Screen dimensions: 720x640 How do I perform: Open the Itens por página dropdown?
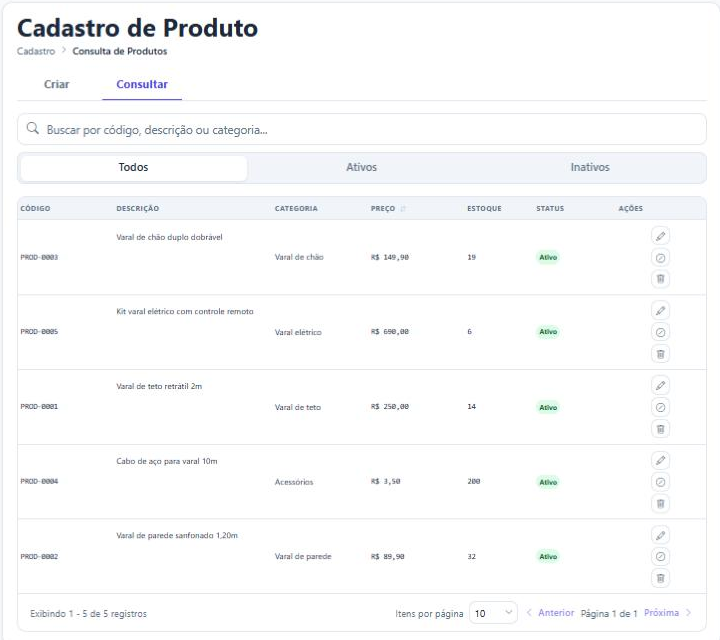(493, 613)
